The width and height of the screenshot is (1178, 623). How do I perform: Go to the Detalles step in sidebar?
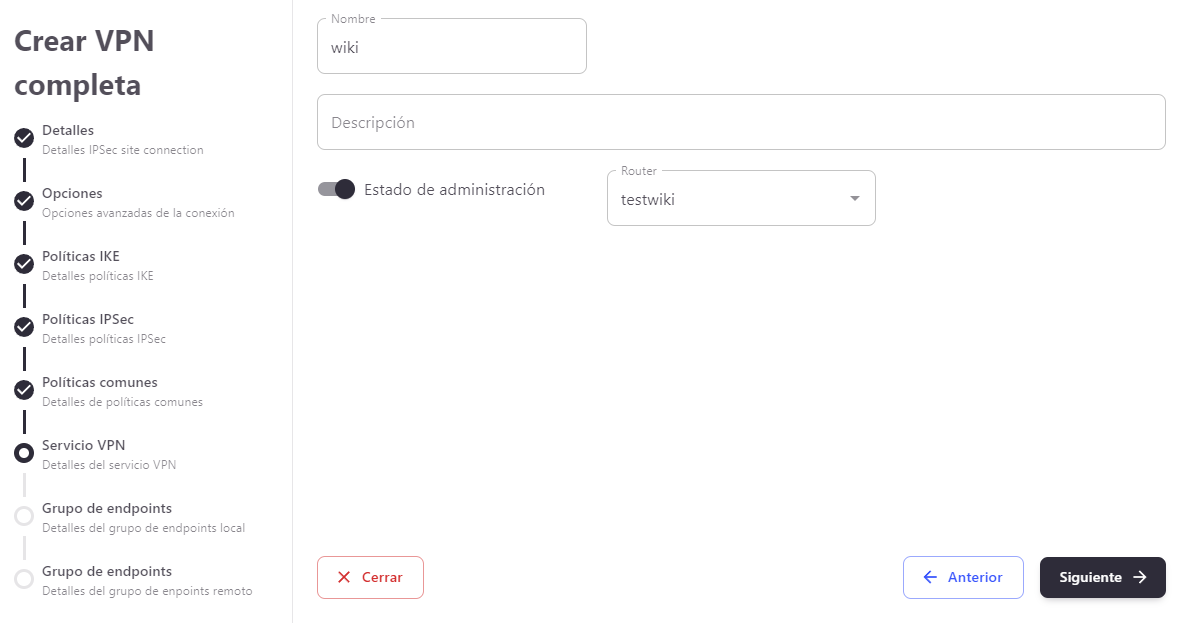[x=68, y=130]
